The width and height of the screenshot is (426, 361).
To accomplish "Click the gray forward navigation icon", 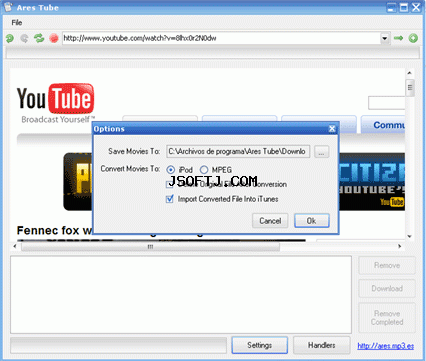I will (24, 38).
